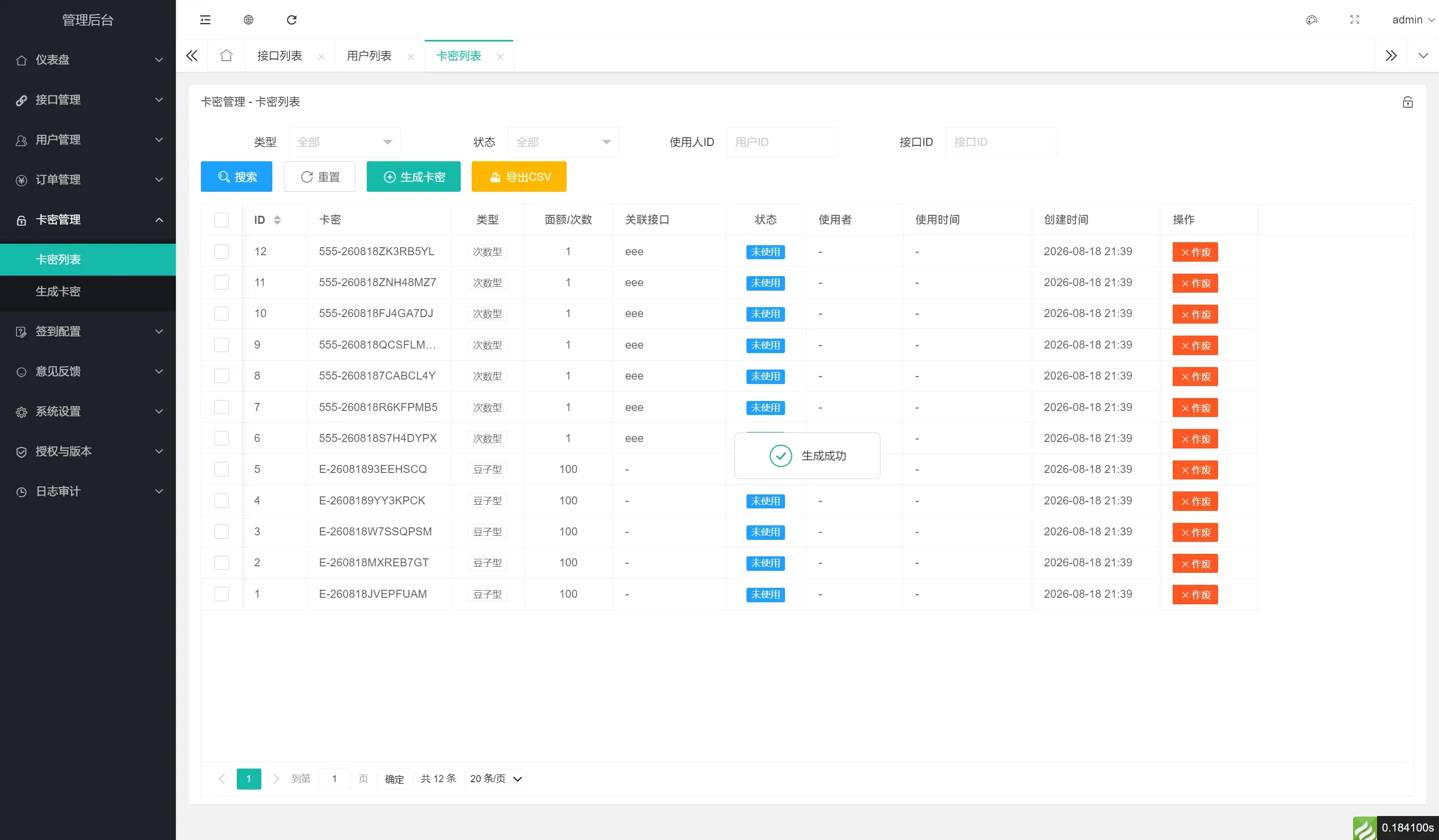Click the 意见反馈 circle icon in the sidebar
This screenshot has height=840, width=1439.
21,372
